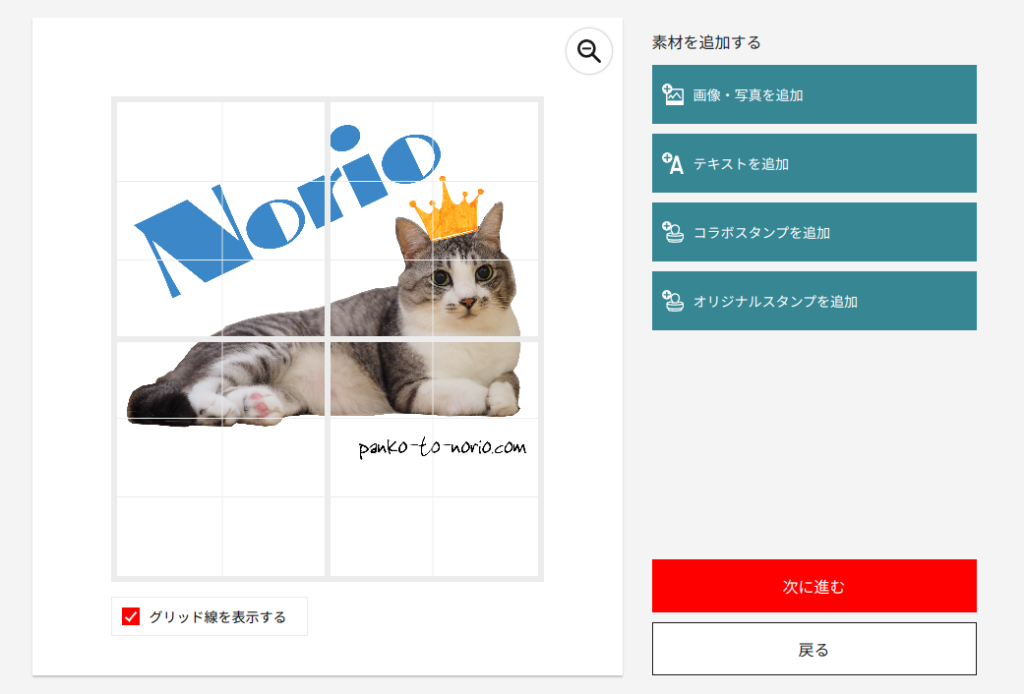Click the 素材を追加する heading

(707, 42)
